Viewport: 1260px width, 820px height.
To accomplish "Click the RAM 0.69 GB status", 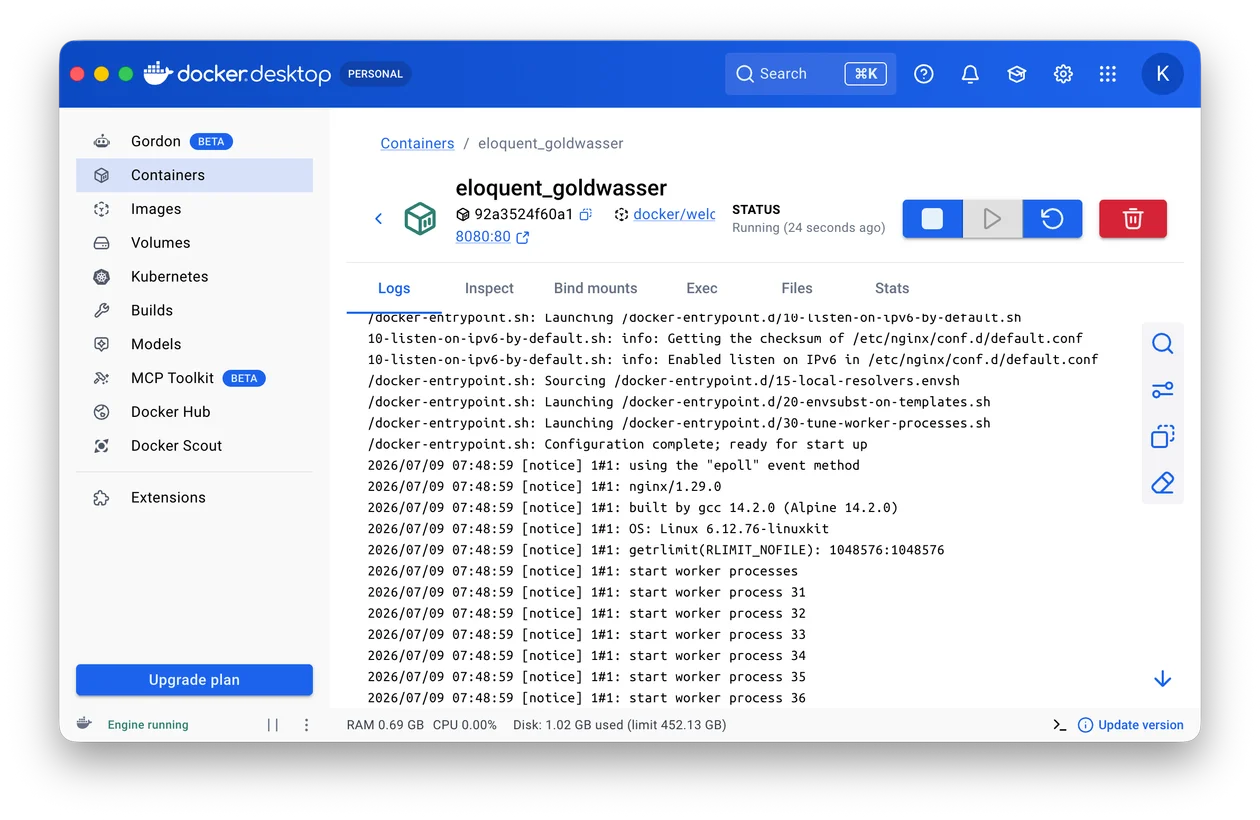I will pos(385,725).
